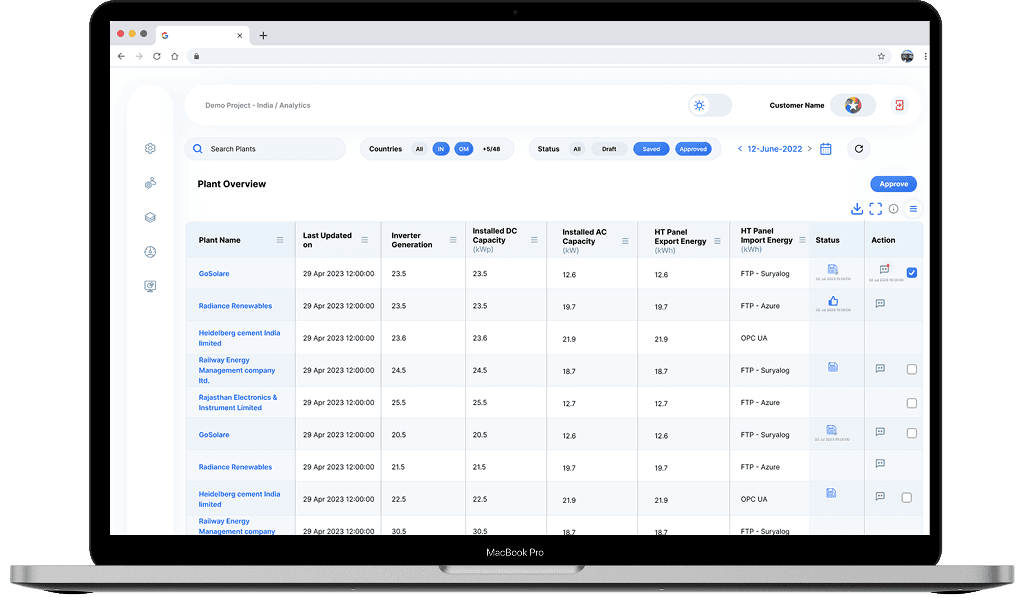The height and width of the screenshot is (598, 1024).
Task: Open the Heidelberg cement India limited 23.6 link
Action: click(239, 338)
